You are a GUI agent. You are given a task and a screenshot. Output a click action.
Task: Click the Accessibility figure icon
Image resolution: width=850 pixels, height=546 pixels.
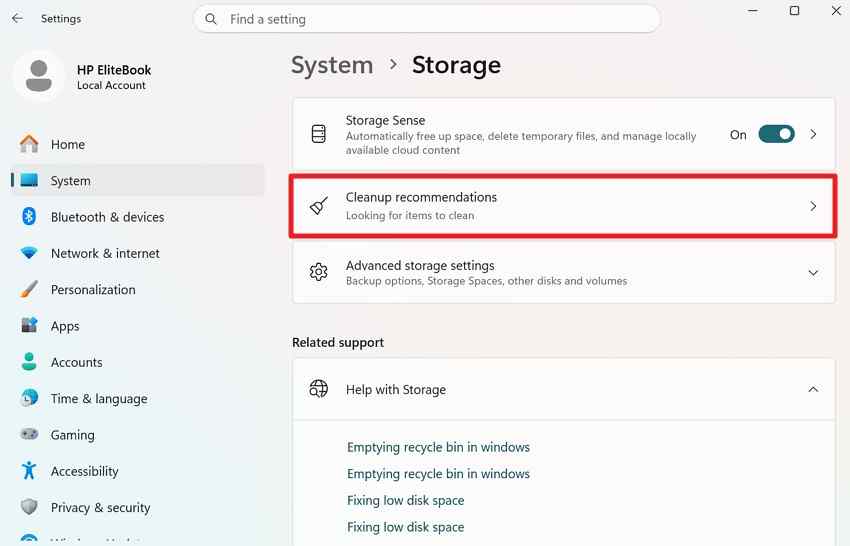coord(29,471)
